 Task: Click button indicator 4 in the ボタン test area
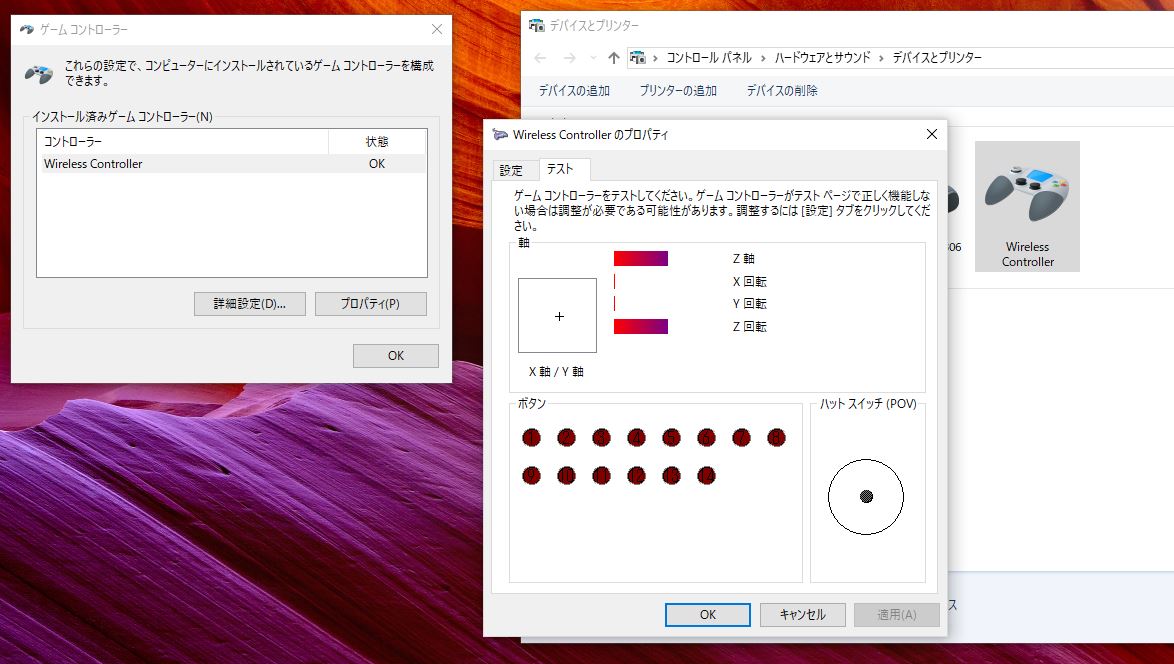pyautogui.click(x=636, y=438)
